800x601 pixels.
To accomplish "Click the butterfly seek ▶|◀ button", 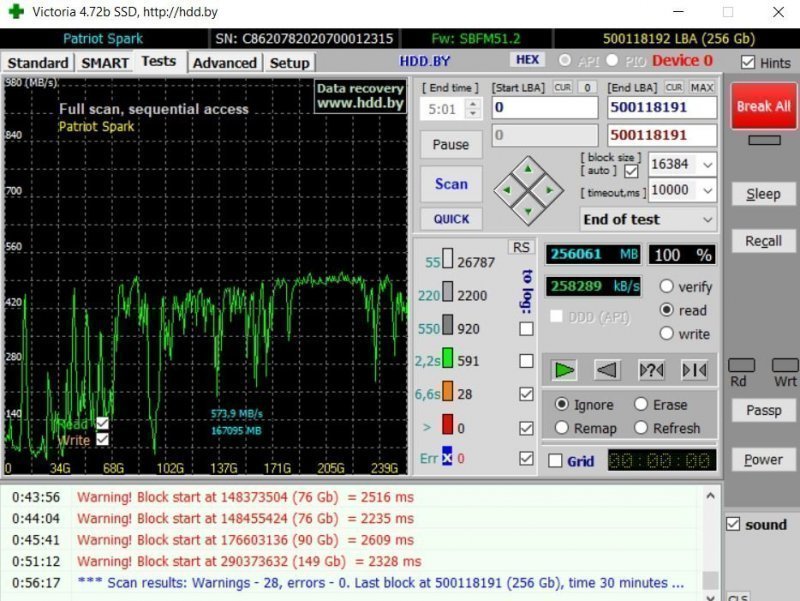I will click(694, 370).
